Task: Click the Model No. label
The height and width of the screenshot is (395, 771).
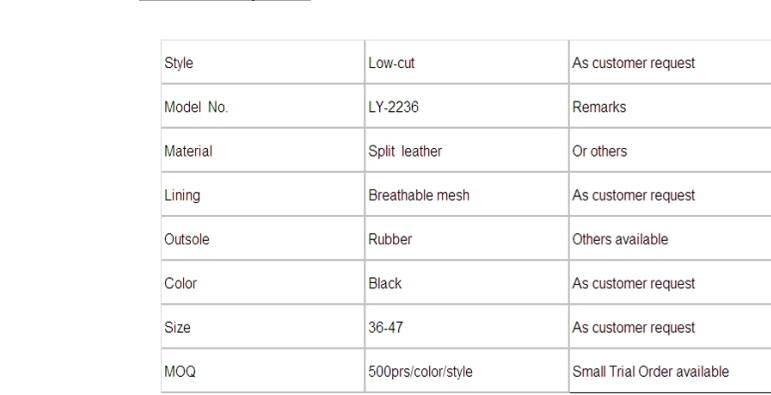Action: tap(196, 107)
